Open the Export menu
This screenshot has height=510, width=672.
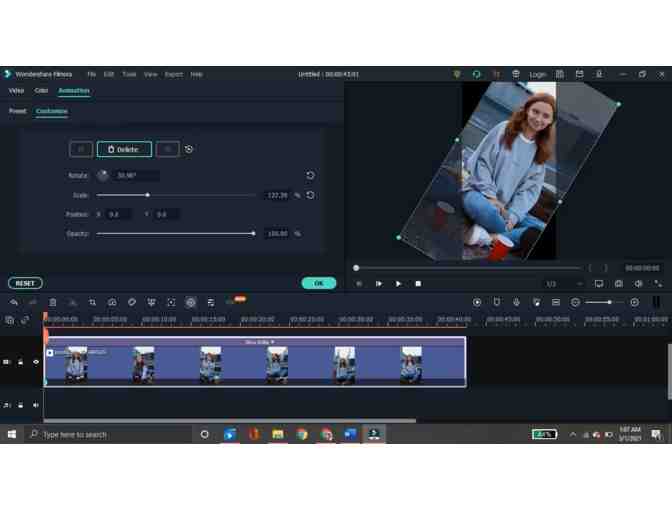pyautogui.click(x=173, y=74)
